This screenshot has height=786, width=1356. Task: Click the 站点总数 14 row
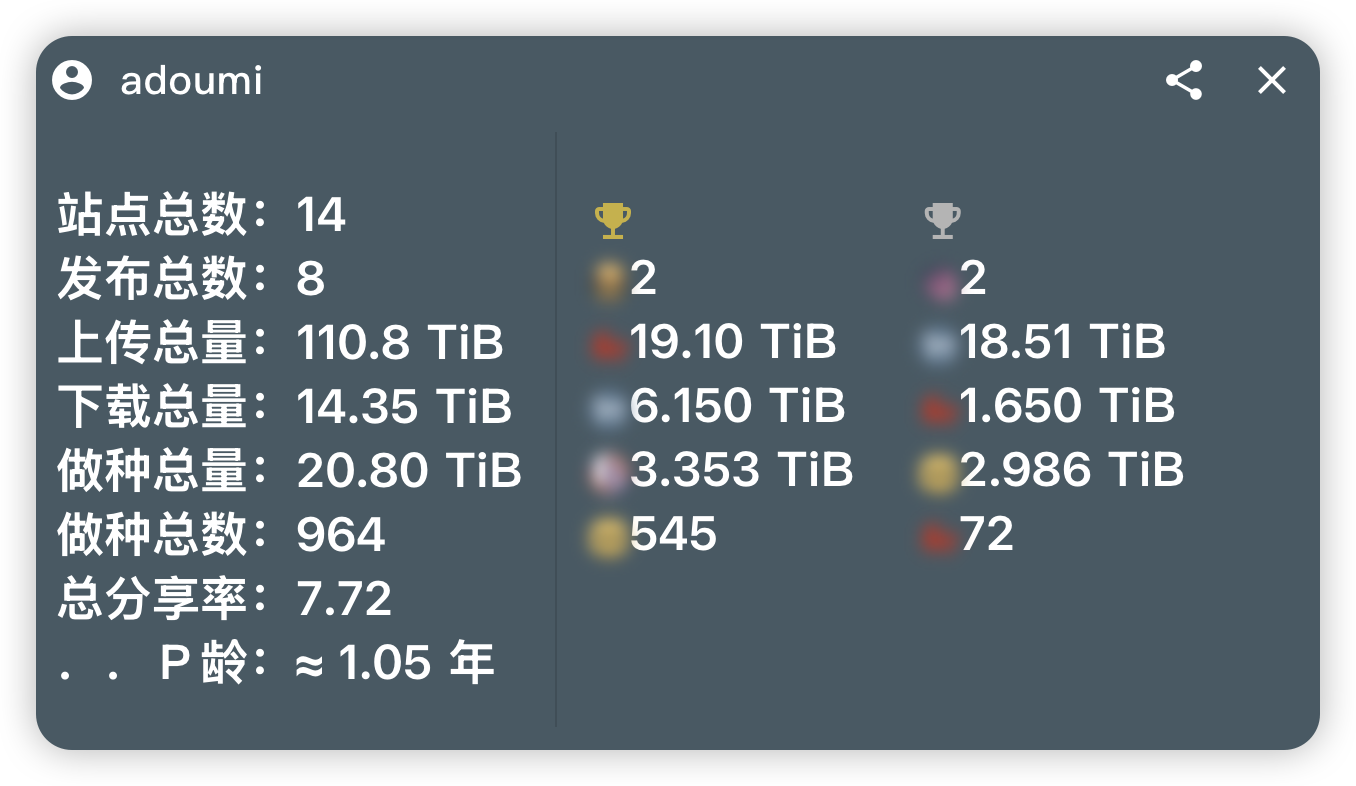pyautogui.click(x=202, y=215)
